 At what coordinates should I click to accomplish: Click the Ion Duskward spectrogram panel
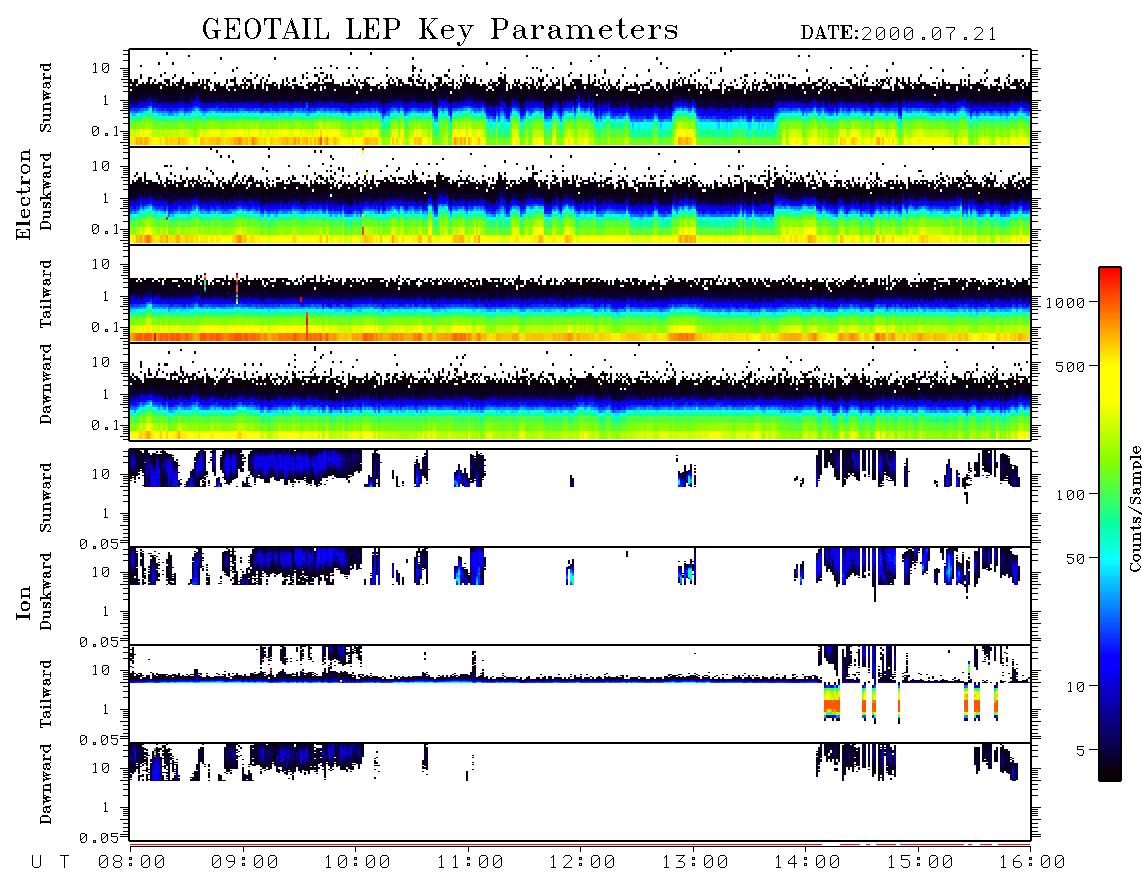click(x=580, y=596)
